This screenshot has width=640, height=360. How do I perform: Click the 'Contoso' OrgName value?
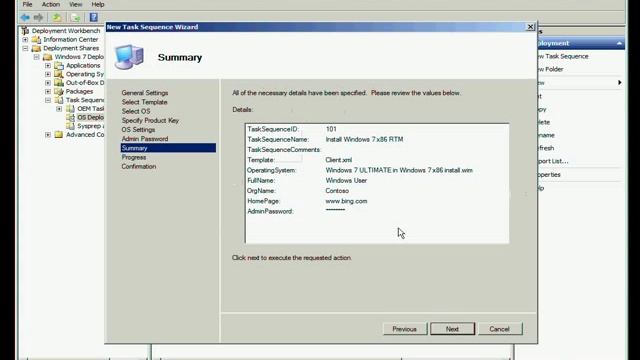[337, 191]
